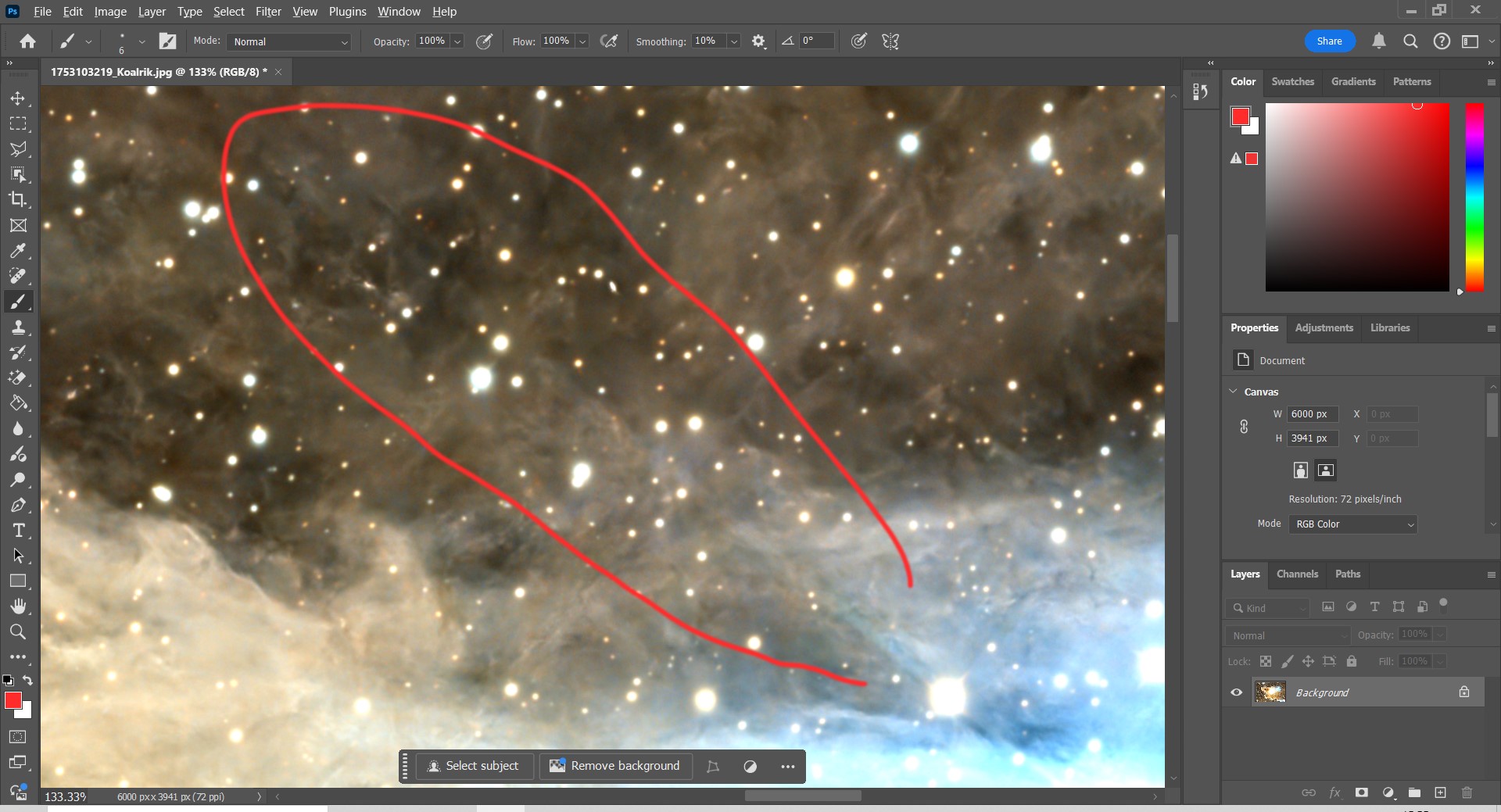Click the create new layer icon
This screenshot has width=1501, height=812.
tap(1440, 792)
